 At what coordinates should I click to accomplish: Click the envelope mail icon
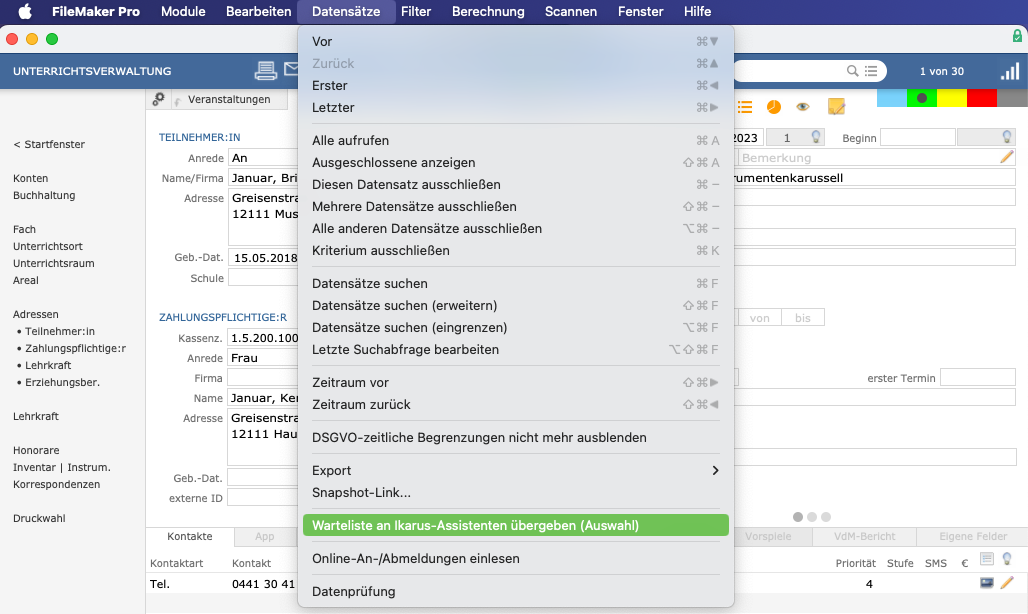[x=291, y=69]
